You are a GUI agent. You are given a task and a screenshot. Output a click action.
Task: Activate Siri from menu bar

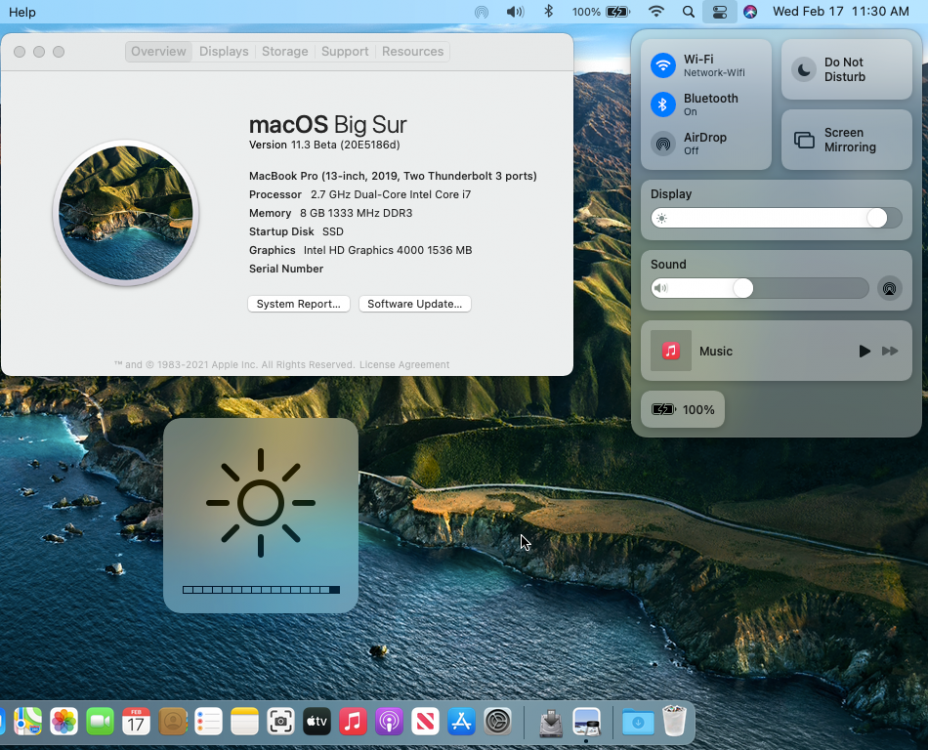click(750, 12)
